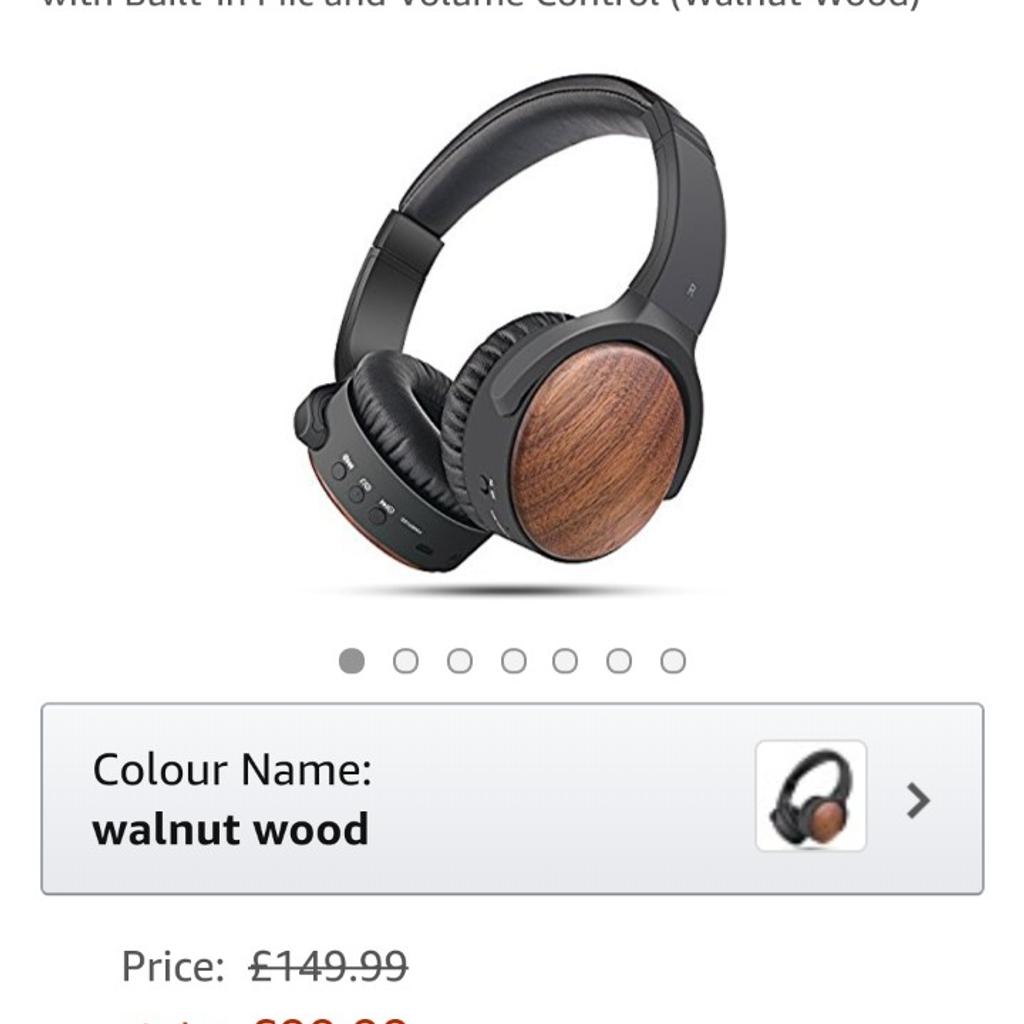Screen dimensions: 1024x1024
Task: Open the Colour Name selector box
Action: [512, 799]
